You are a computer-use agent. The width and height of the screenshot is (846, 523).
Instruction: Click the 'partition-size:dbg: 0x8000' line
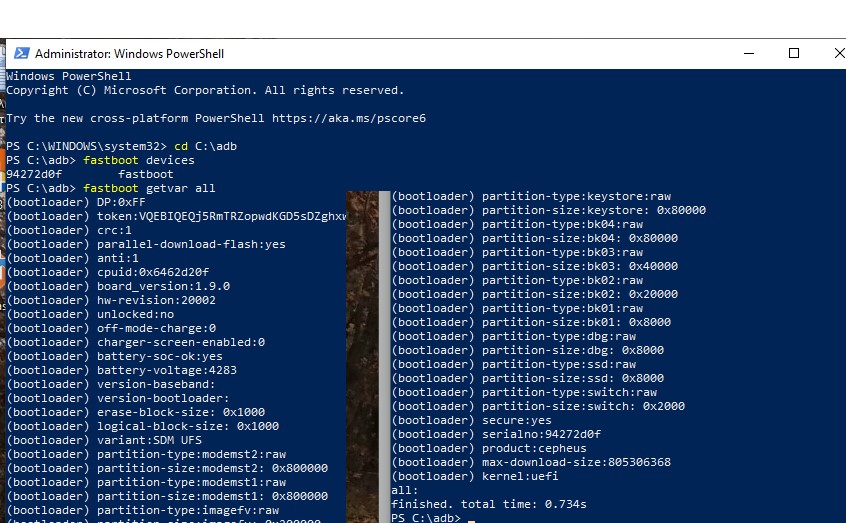(528, 351)
